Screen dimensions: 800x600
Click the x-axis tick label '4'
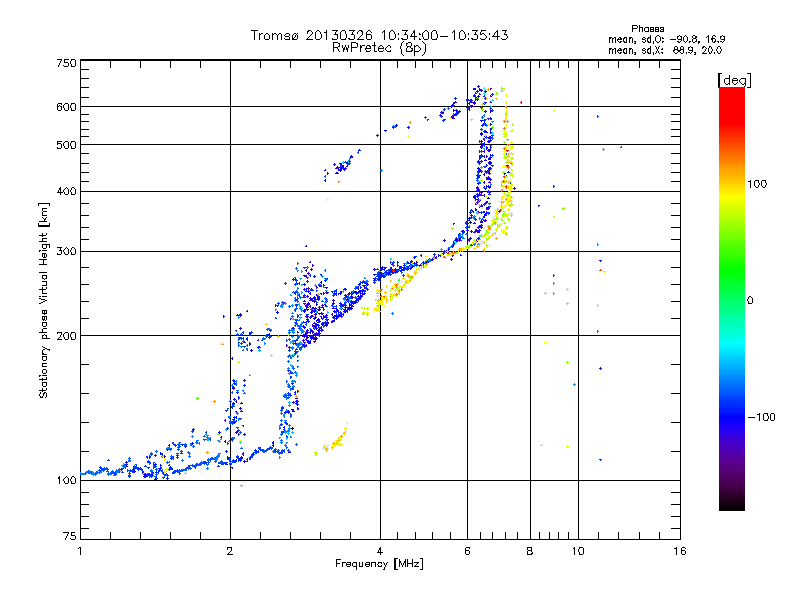pyautogui.click(x=380, y=551)
